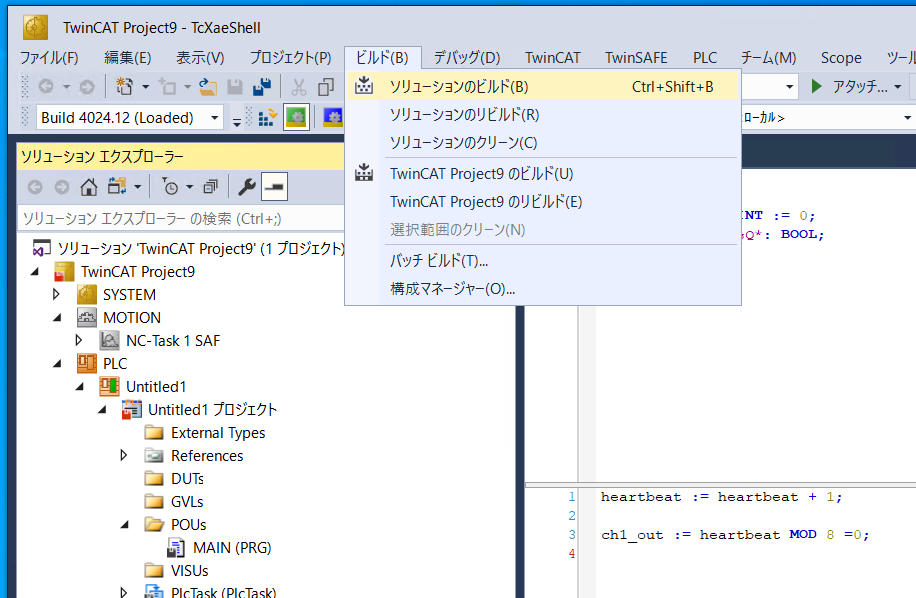Collapse Untitled1 プロジェクト node

[x=102, y=409]
